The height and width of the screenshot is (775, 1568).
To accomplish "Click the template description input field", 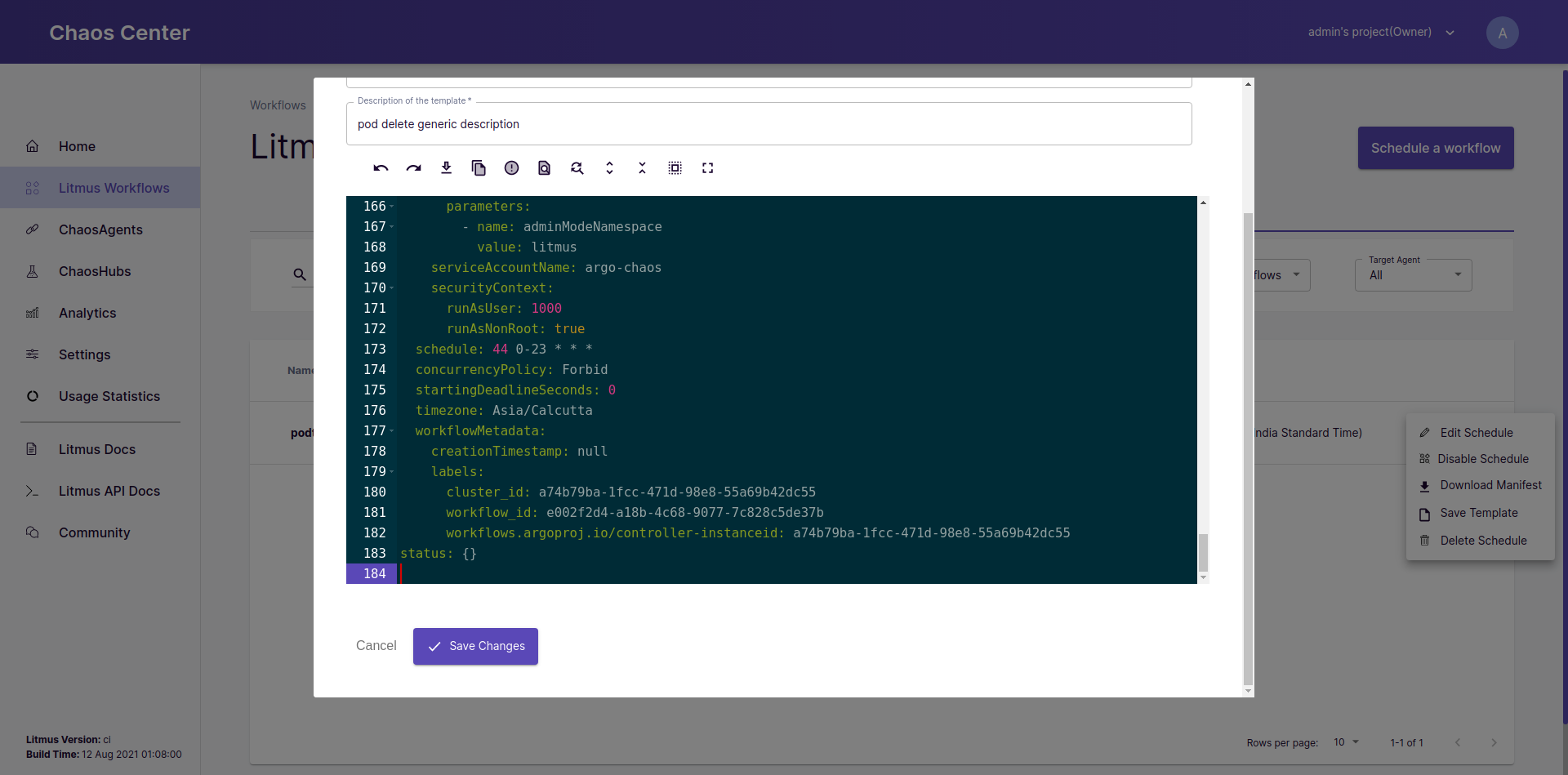I will [768, 124].
